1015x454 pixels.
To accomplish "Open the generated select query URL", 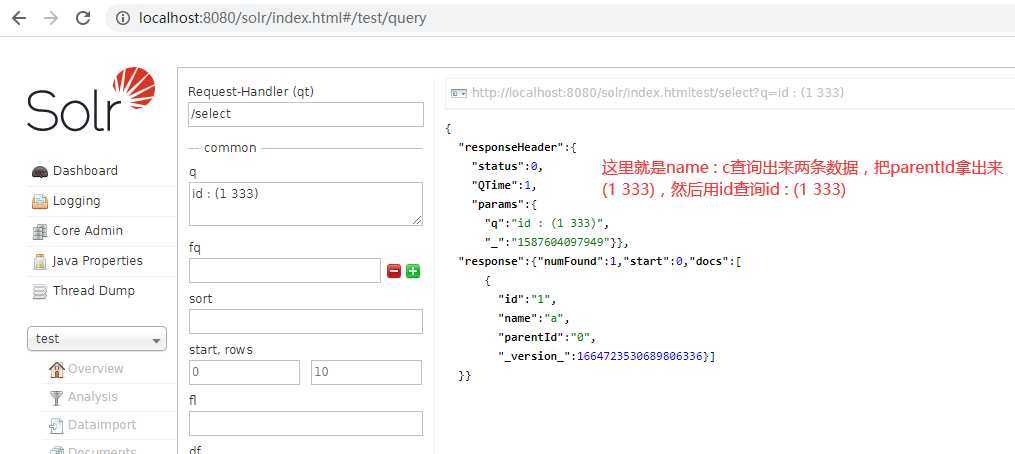I will coord(658,93).
